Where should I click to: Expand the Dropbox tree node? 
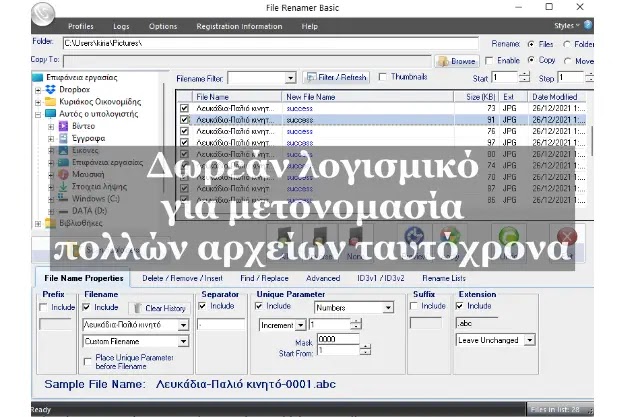[x=38, y=90]
